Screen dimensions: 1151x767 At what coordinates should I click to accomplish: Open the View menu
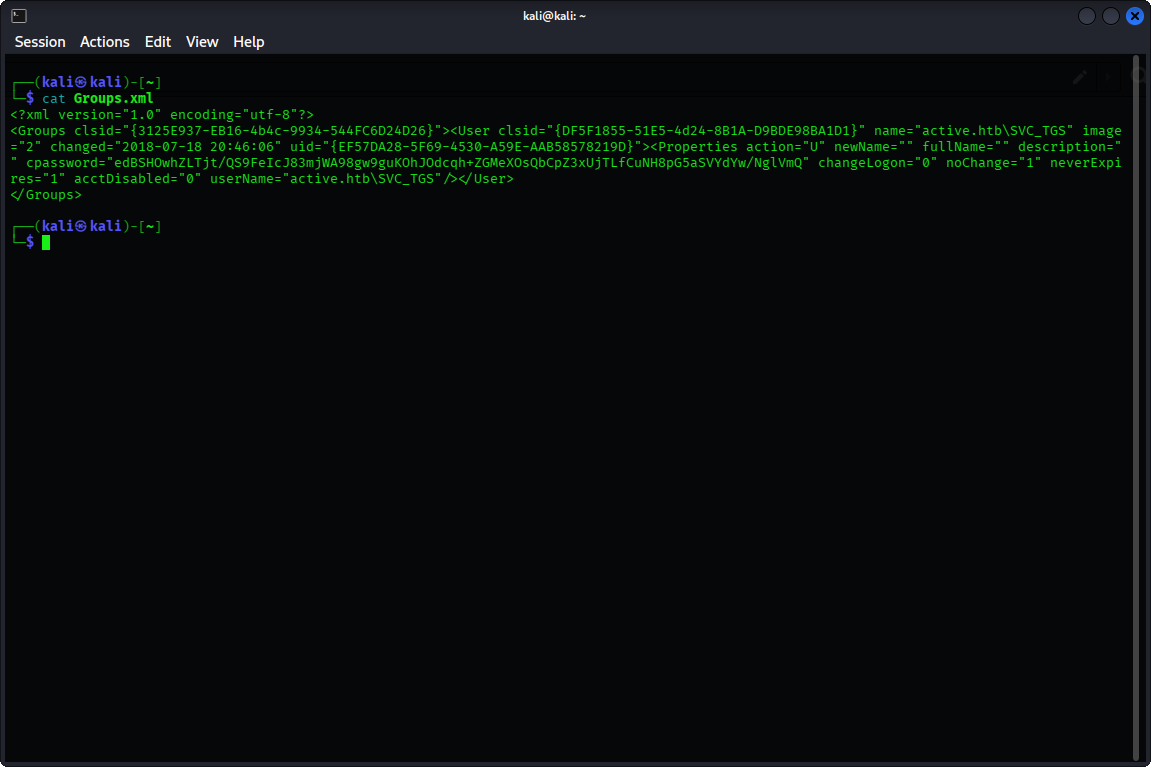point(202,42)
